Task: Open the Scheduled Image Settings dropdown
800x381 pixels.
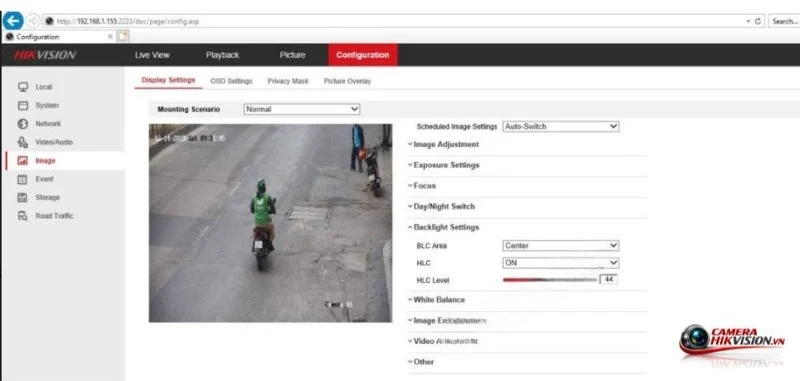Action: click(561, 126)
